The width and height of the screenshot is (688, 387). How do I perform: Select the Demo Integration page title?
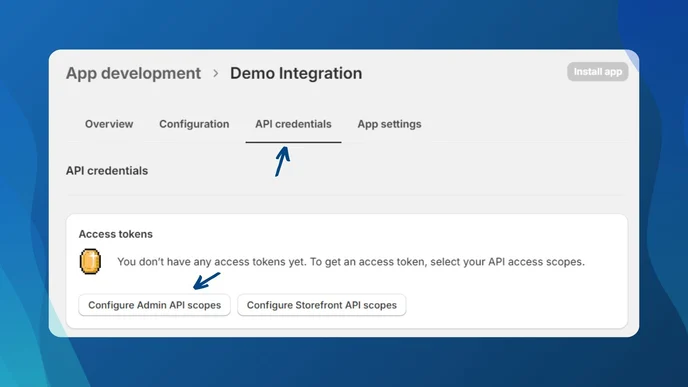coord(296,73)
